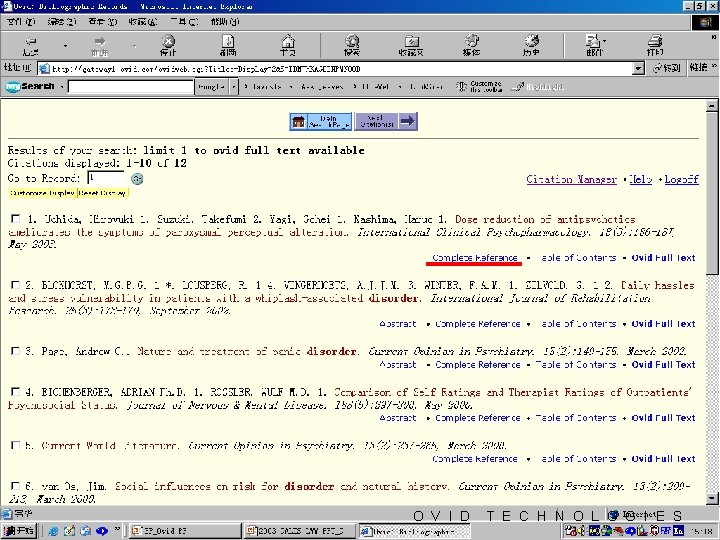Open Table of Contents for citation 4
720x540 pixels.
click(x=575, y=418)
